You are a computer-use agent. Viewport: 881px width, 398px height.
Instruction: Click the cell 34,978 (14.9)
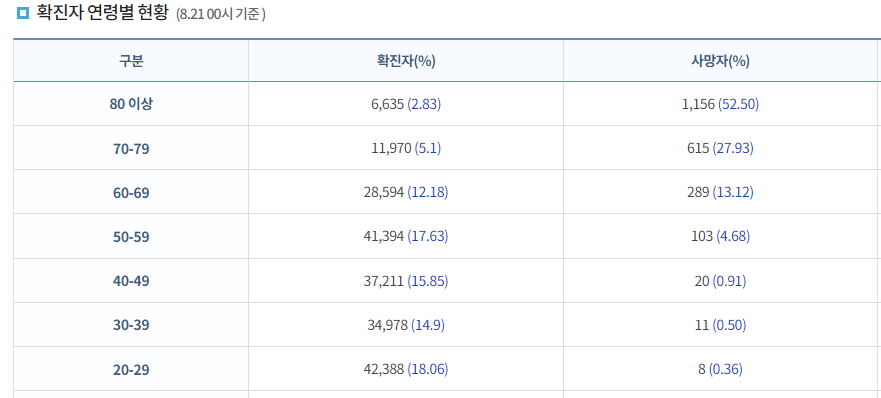point(406,325)
